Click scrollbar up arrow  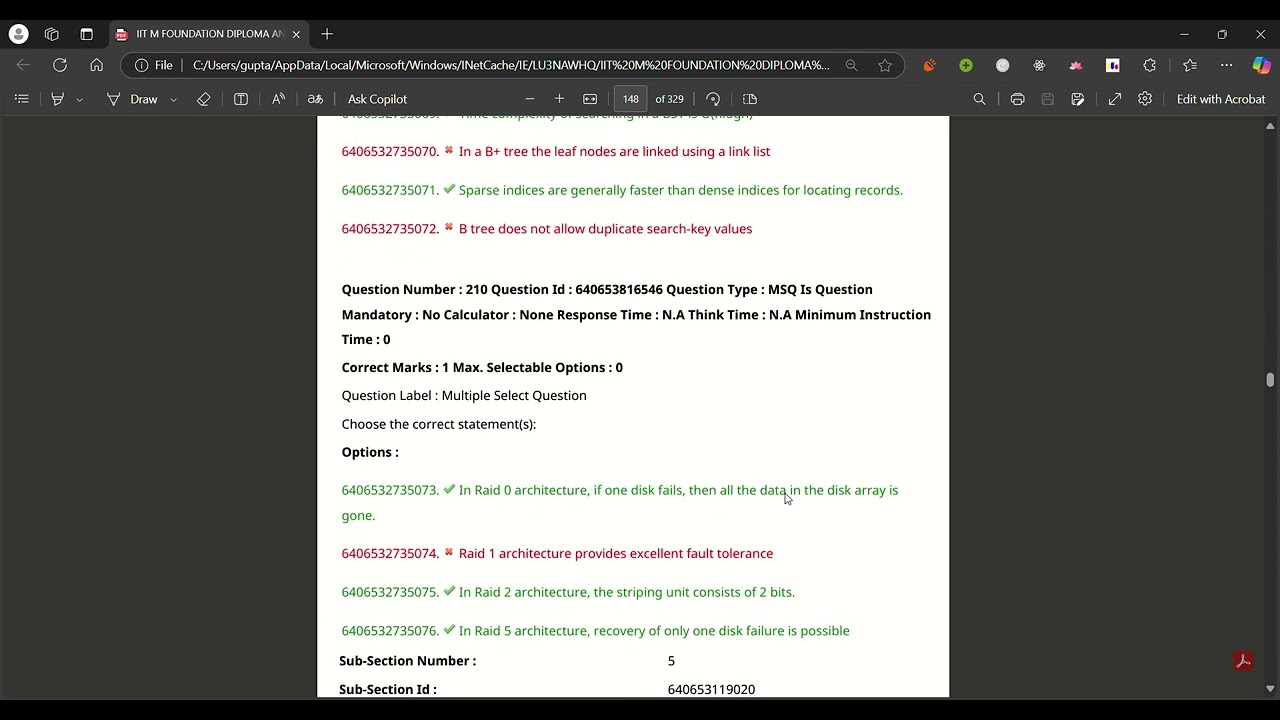click(x=1270, y=126)
